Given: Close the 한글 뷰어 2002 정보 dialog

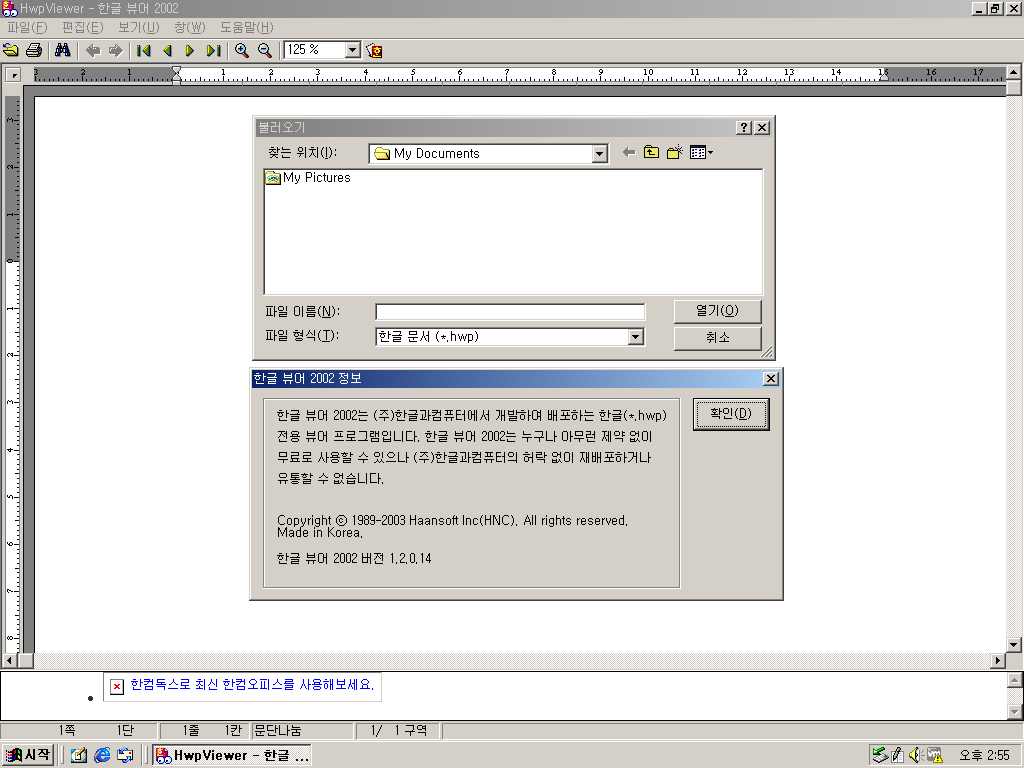Looking at the screenshot, I should pyautogui.click(x=771, y=379).
